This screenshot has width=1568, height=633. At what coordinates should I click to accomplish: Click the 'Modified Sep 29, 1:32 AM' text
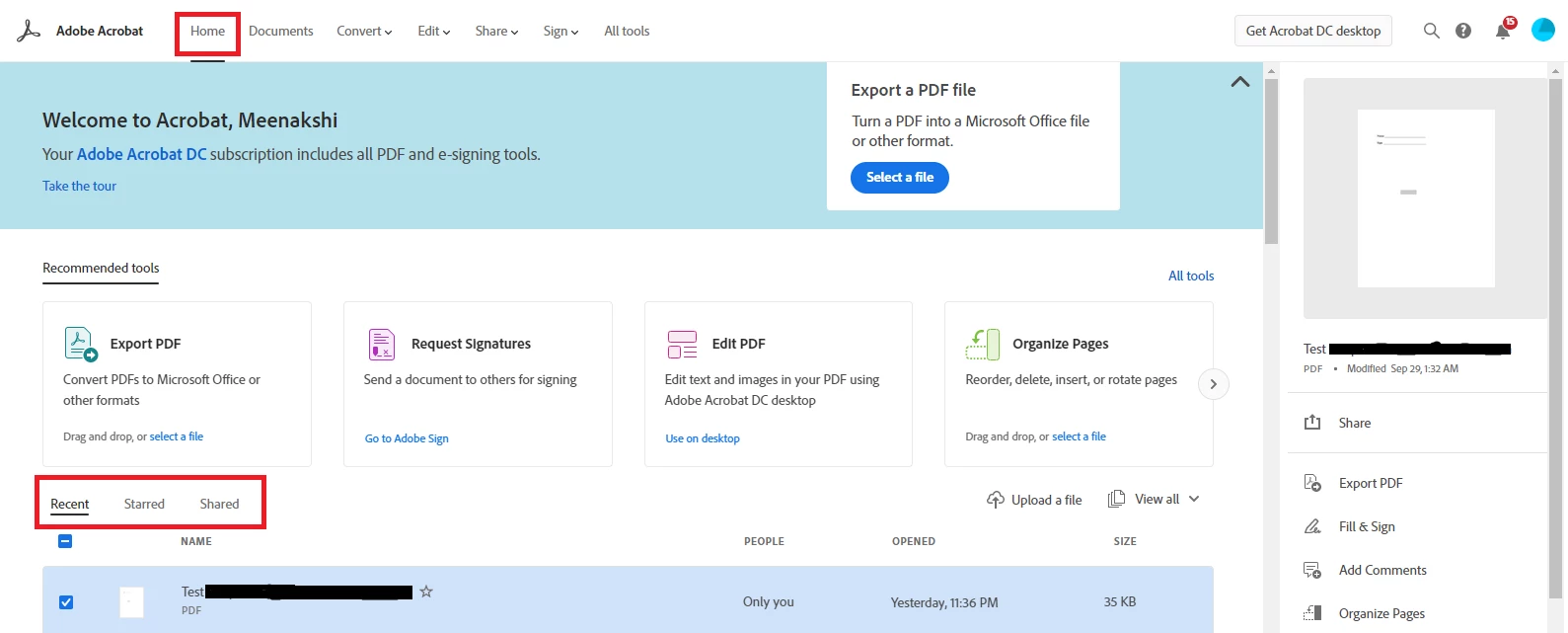[x=1402, y=368]
